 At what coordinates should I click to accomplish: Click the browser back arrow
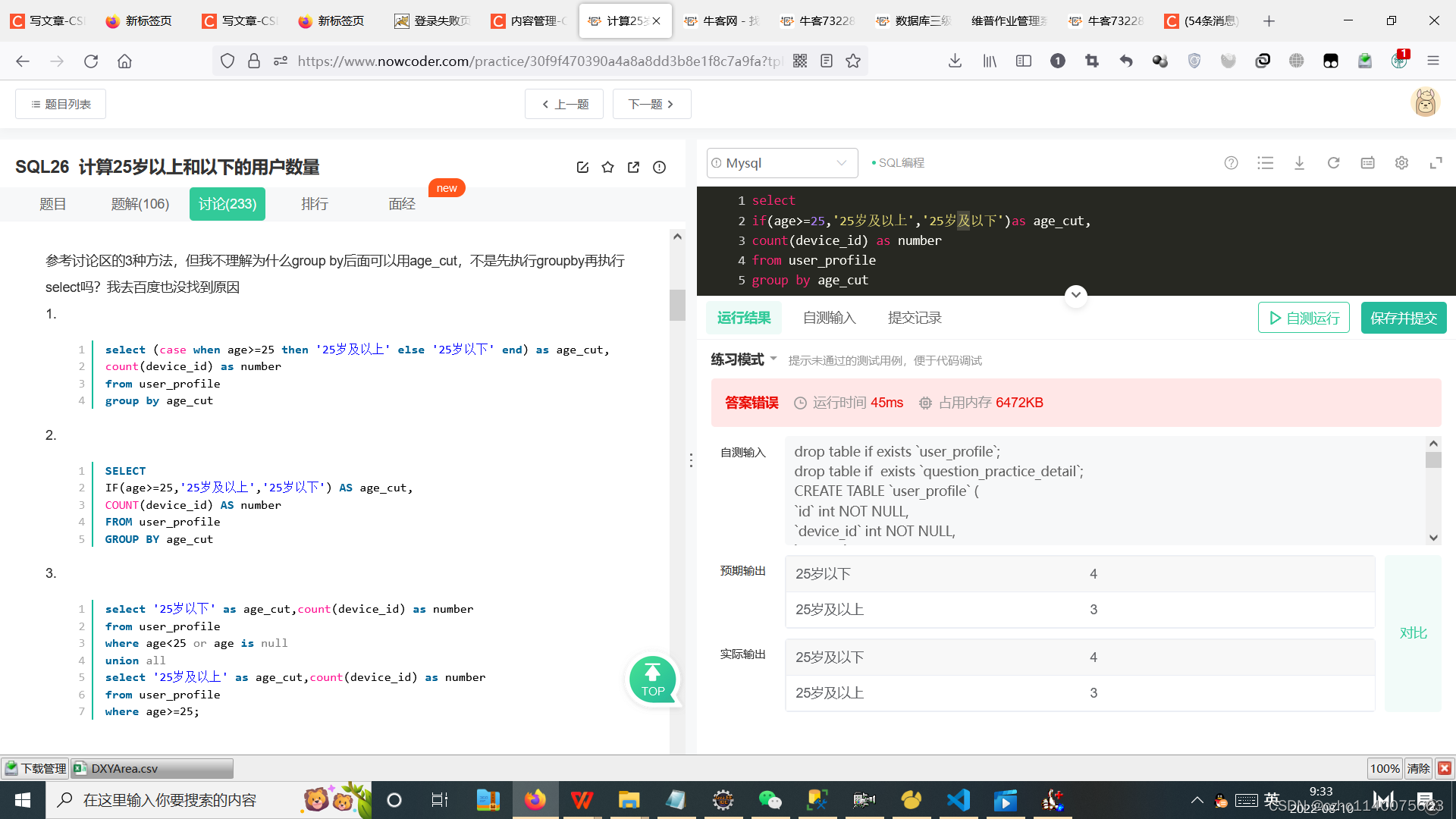coord(23,61)
